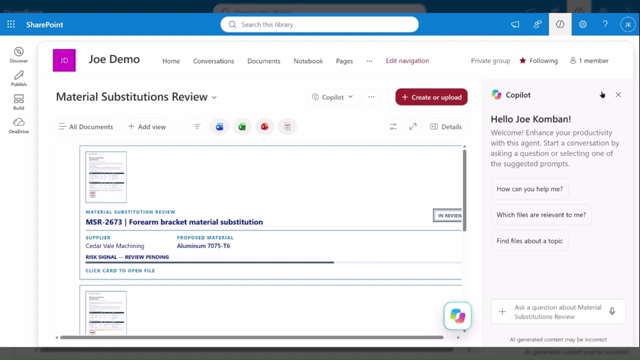Open Publish in the left rail

pos(19,78)
